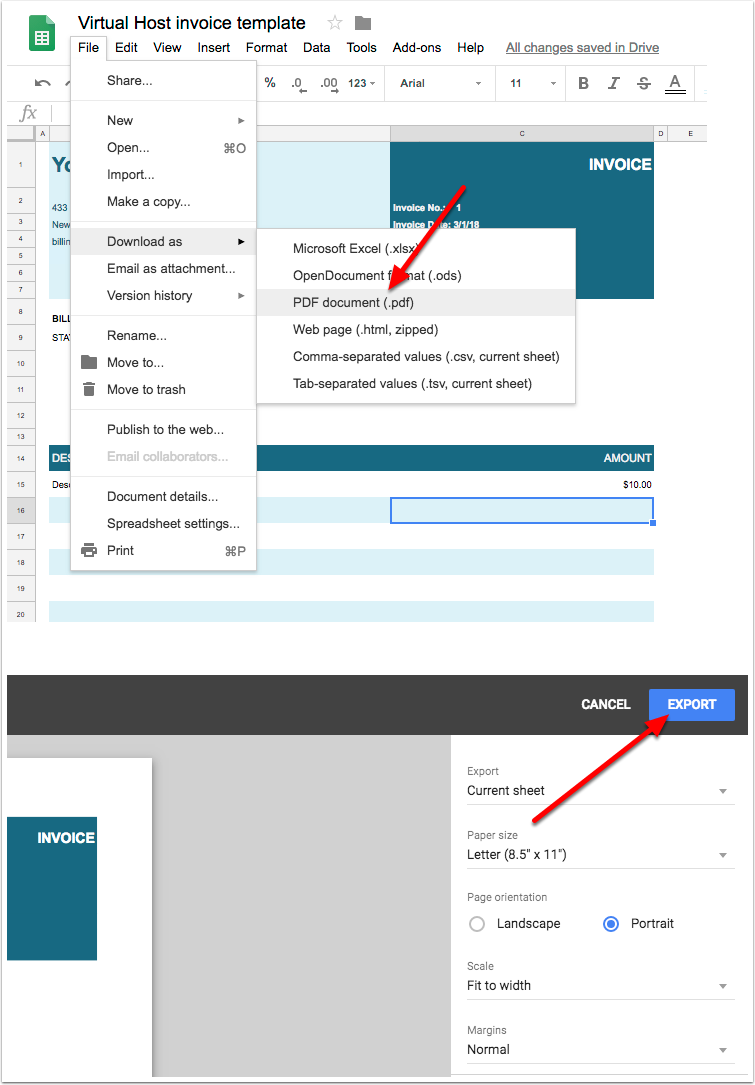Viewport: 755px width, 1085px height.
Task: Format as percent with % button
Action: pyautogui.click(x=270, y=83)
